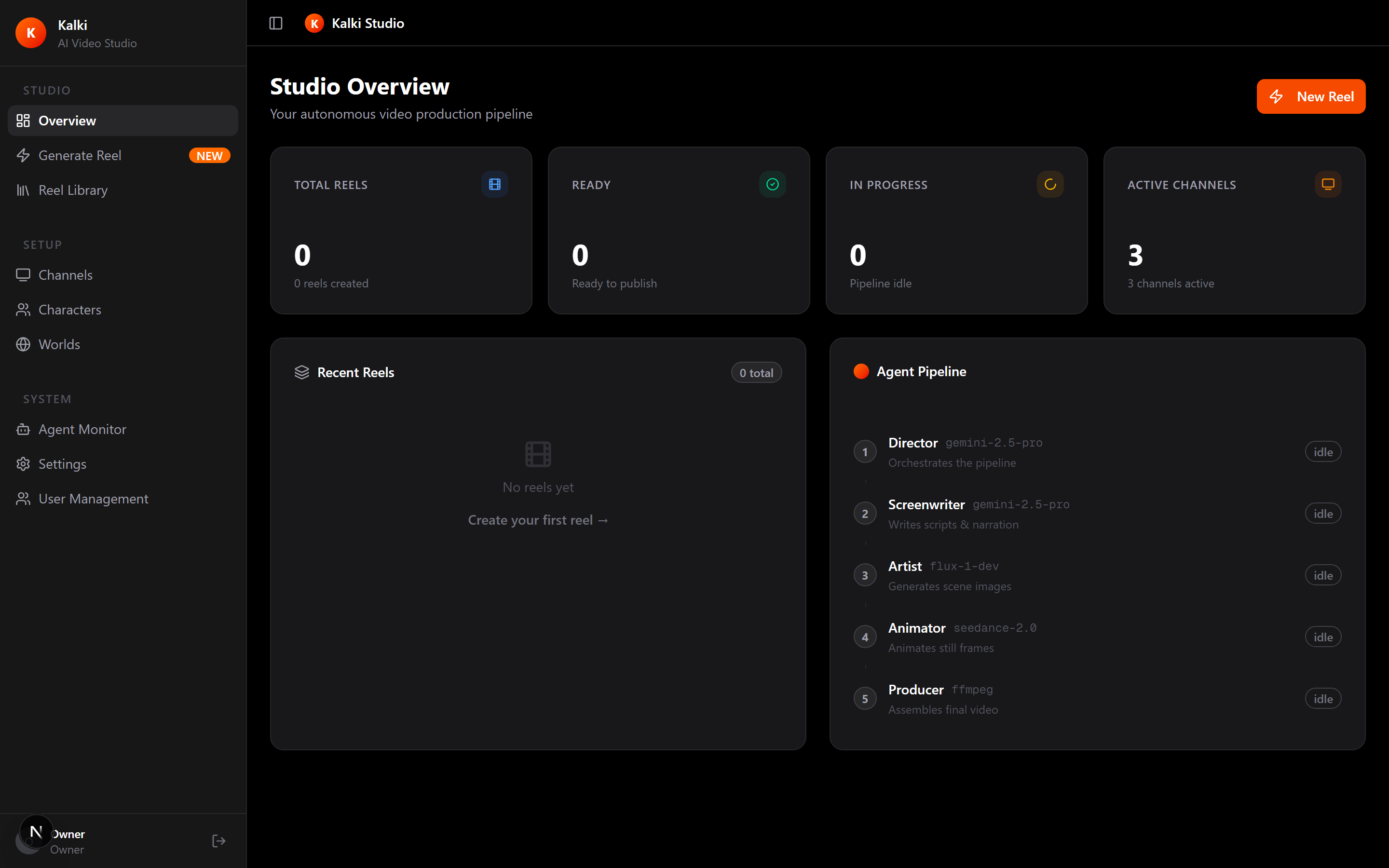Click the seedance-2.0 model label
Screen dimensions: 1389x868
coord(994,628)
